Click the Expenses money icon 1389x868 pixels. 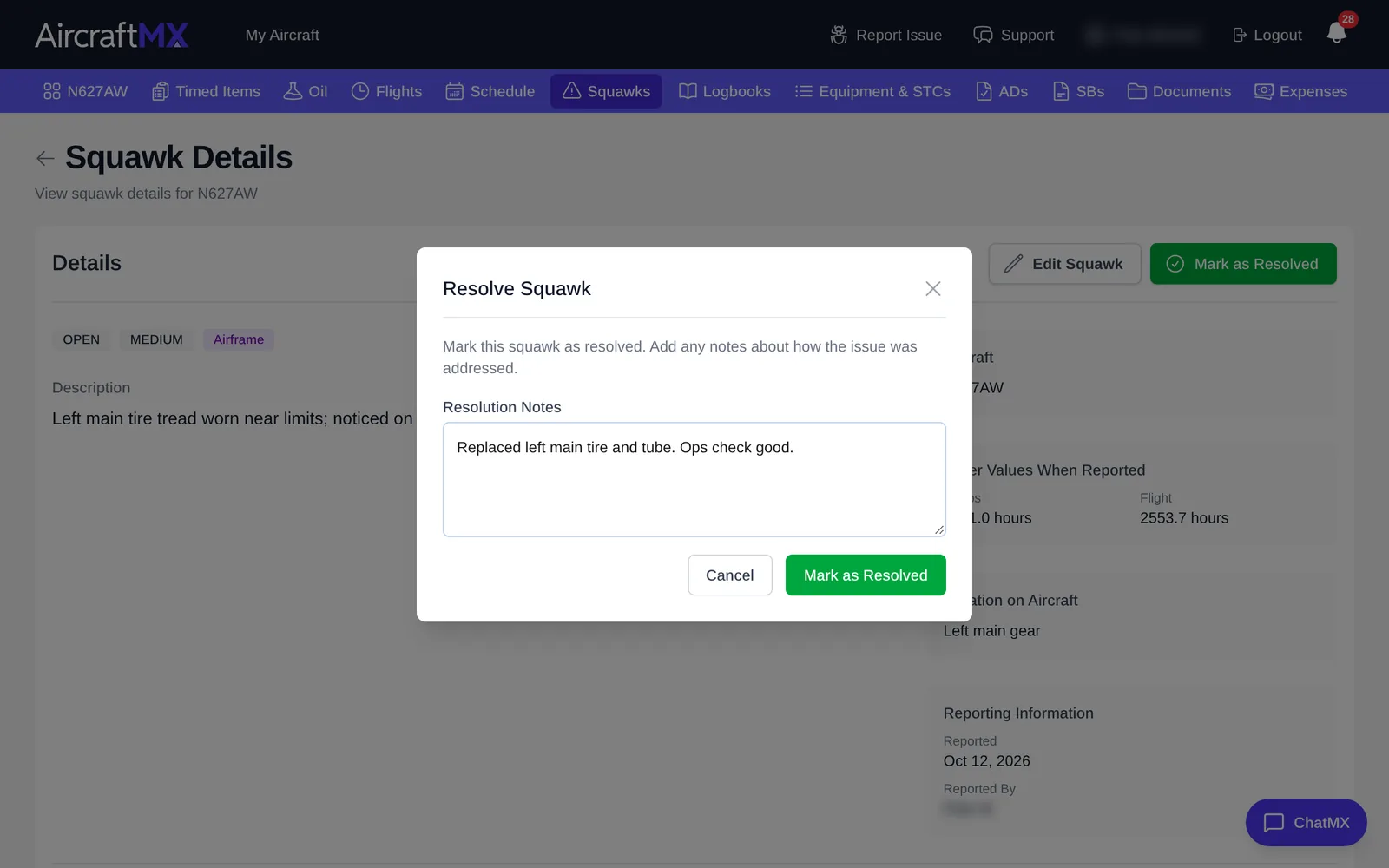coord(1264,91)
